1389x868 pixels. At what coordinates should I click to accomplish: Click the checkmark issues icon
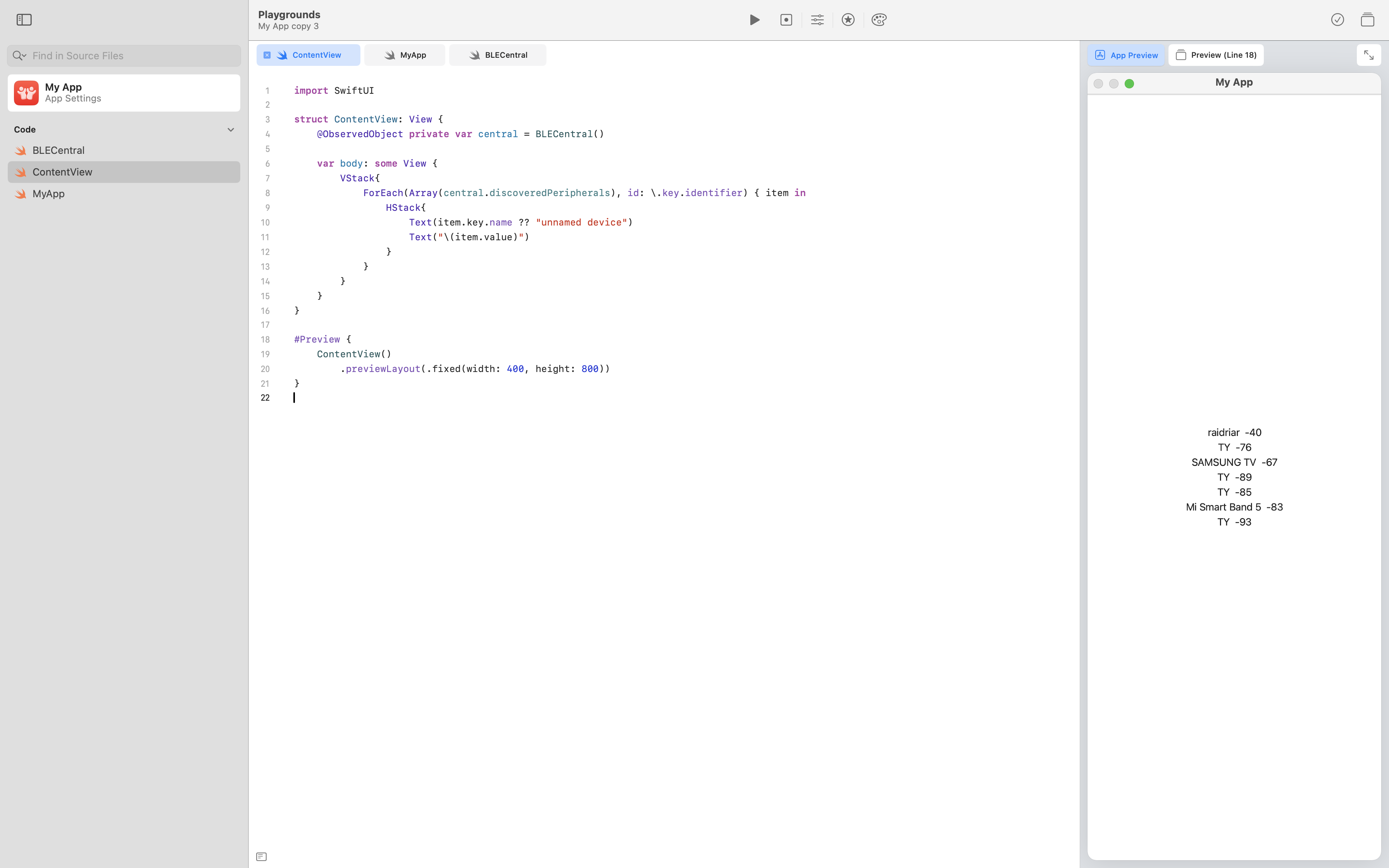click(1337, 20)
